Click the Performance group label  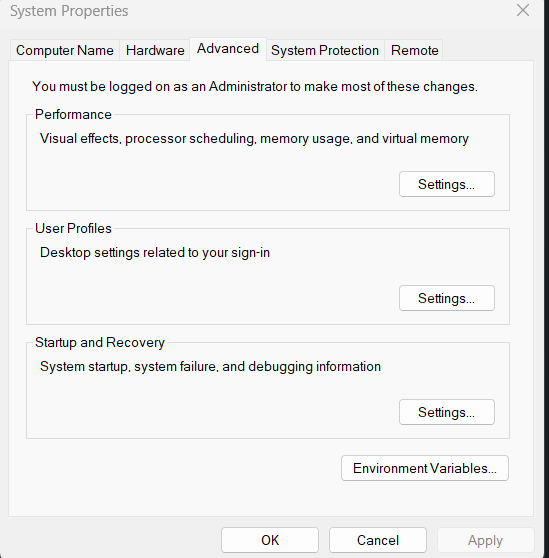point(73,115)
